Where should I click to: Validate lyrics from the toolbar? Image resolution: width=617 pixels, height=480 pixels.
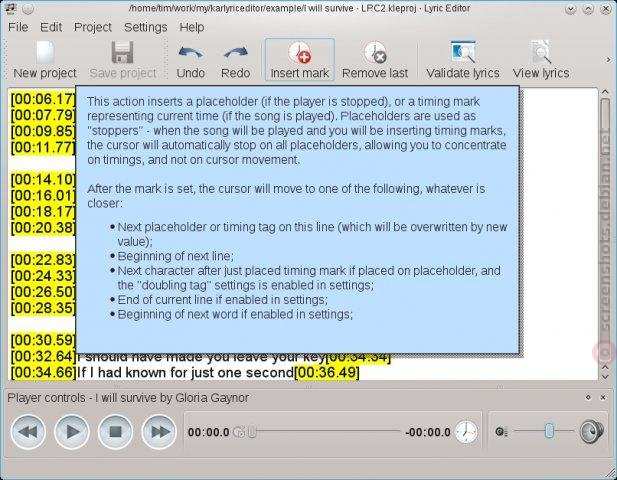coord(463,60)
